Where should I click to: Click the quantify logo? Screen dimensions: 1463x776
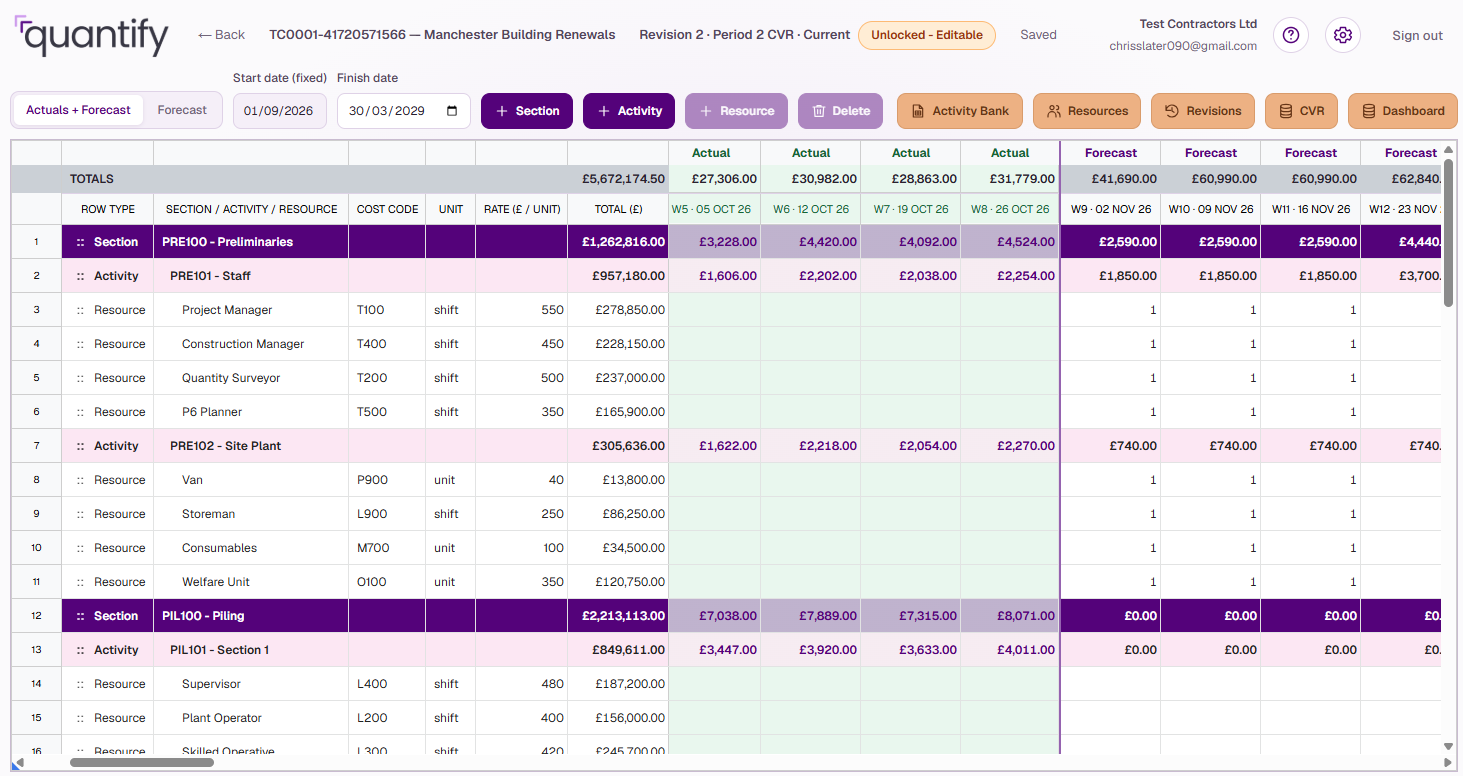(92, 36)
